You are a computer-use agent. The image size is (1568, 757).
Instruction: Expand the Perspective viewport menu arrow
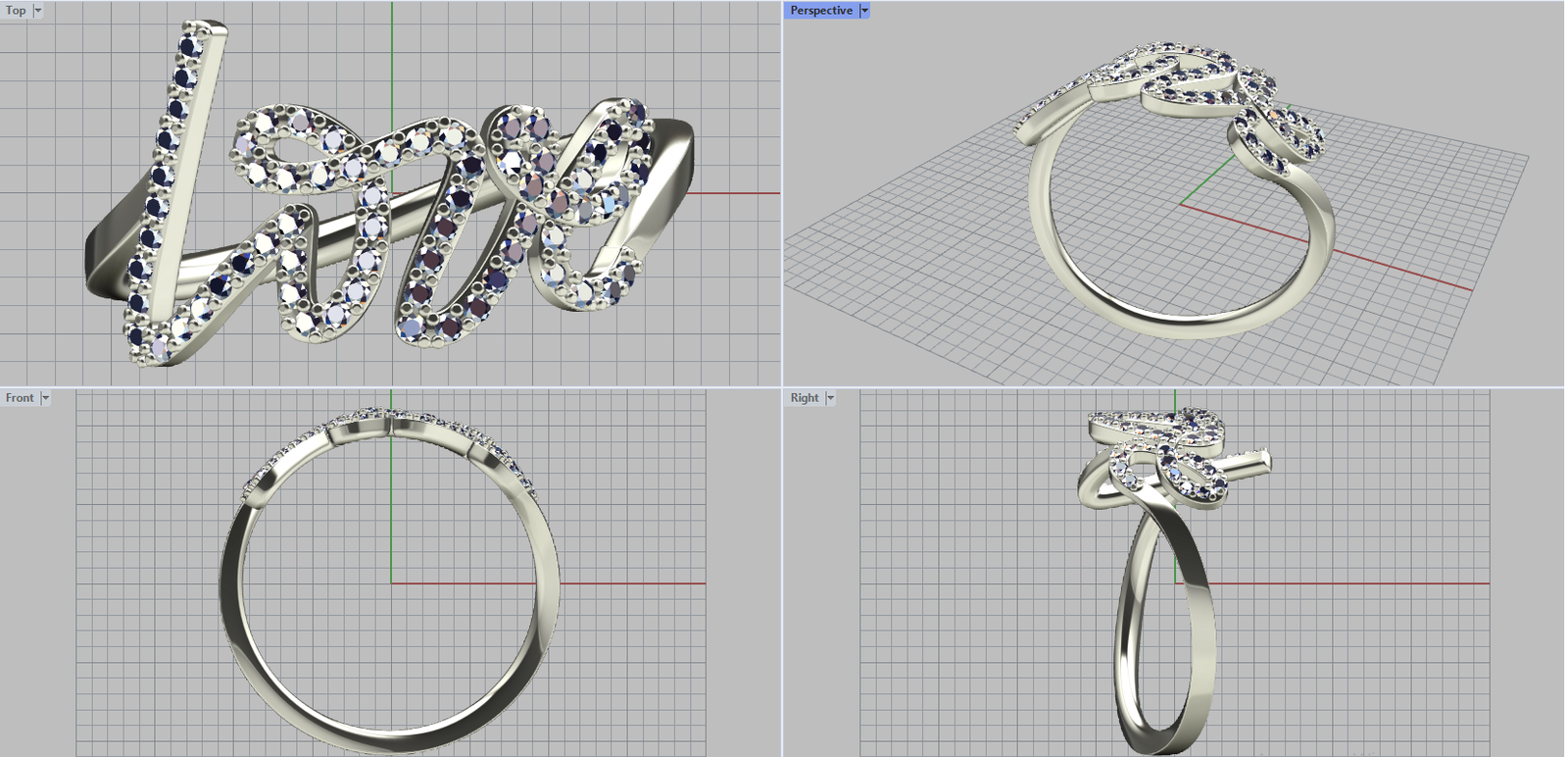point(864,11)
